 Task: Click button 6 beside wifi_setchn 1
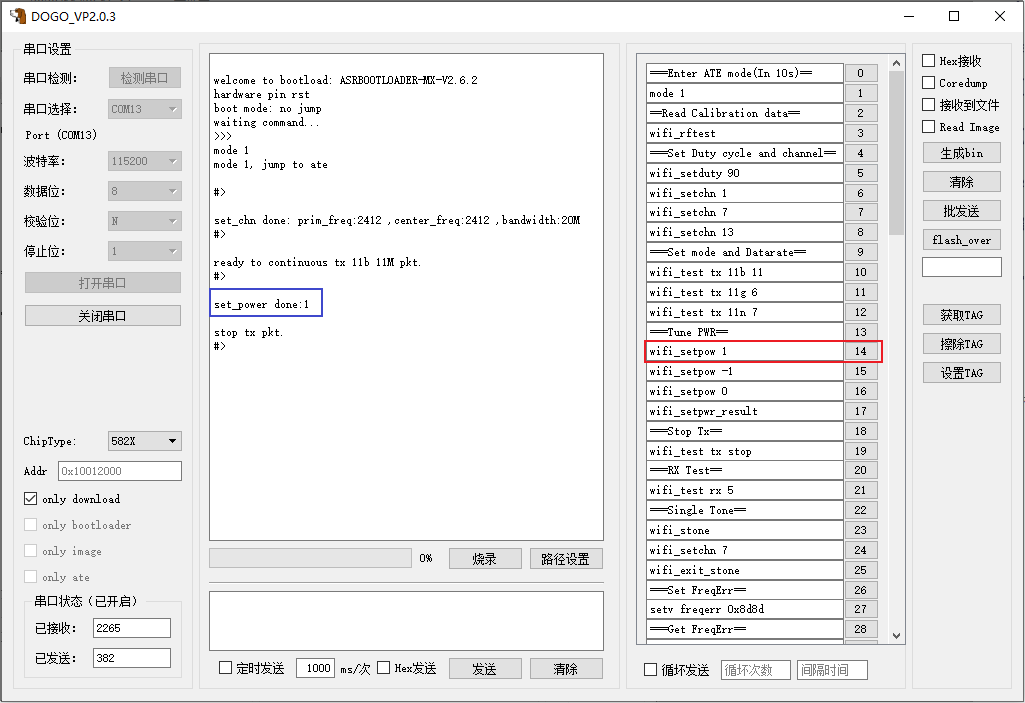click(x=861, y=193)
